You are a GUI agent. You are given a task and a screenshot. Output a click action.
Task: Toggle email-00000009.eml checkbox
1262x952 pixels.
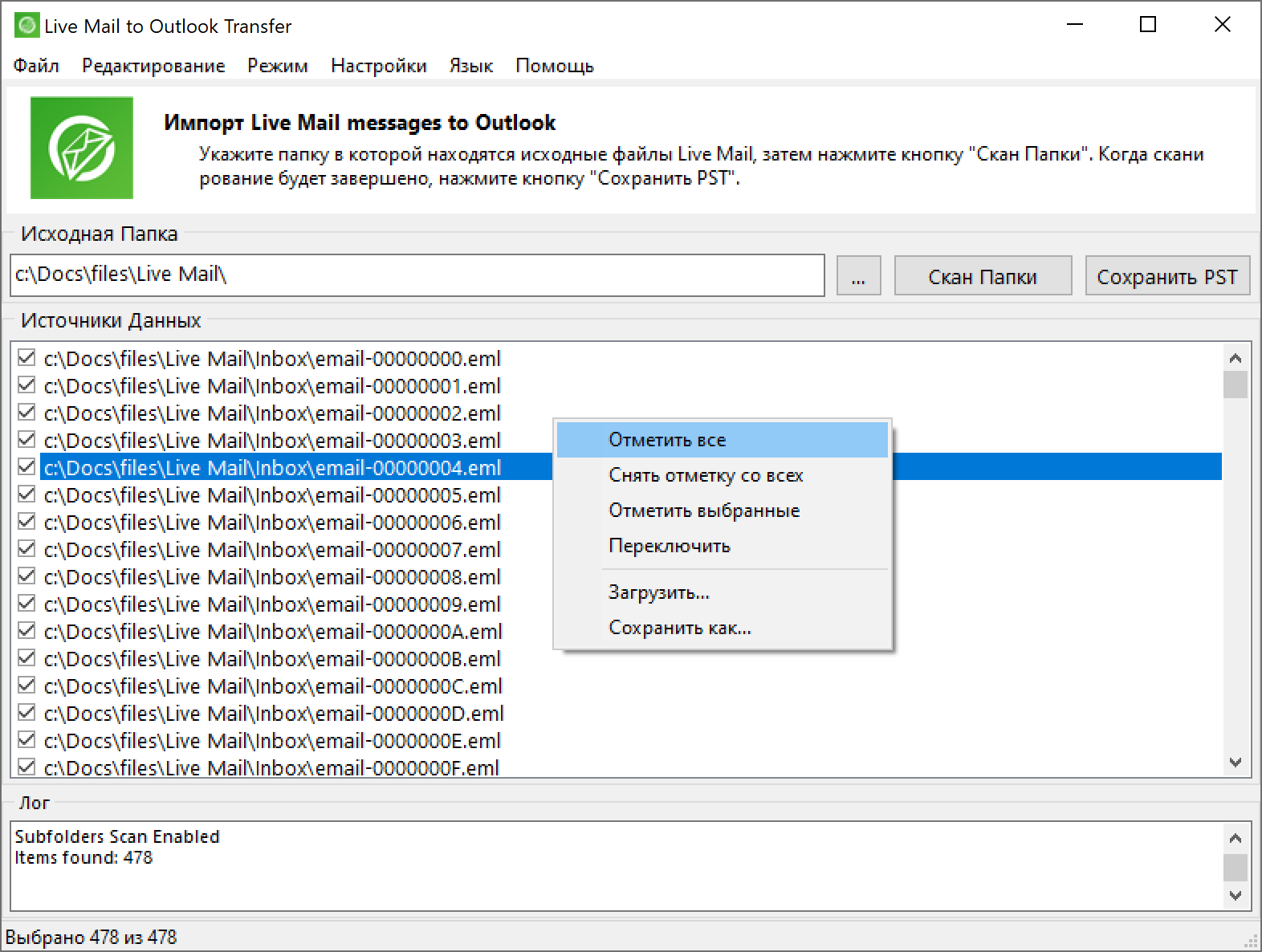click(26, 603)
